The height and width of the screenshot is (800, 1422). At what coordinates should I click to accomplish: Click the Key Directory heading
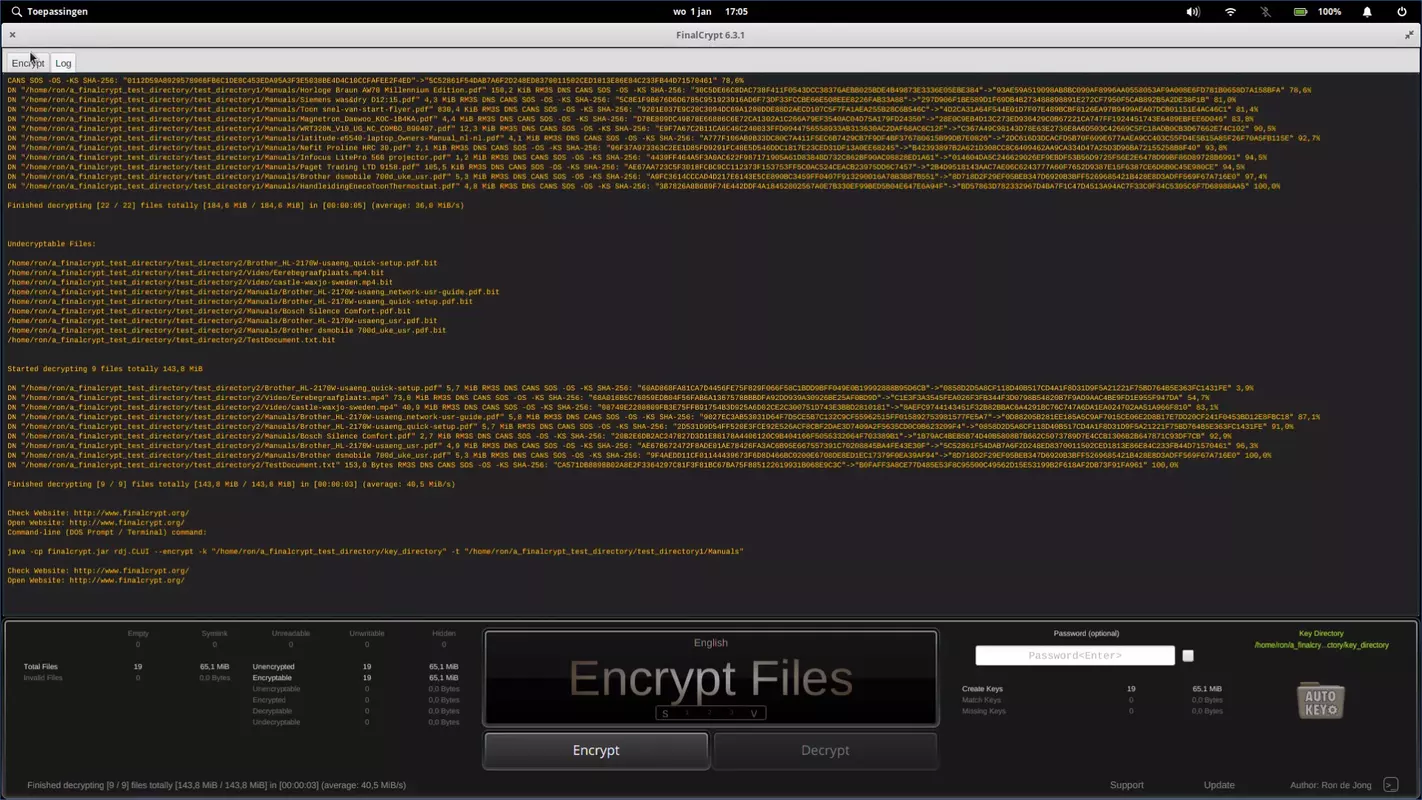click(x=1322, y=633)
